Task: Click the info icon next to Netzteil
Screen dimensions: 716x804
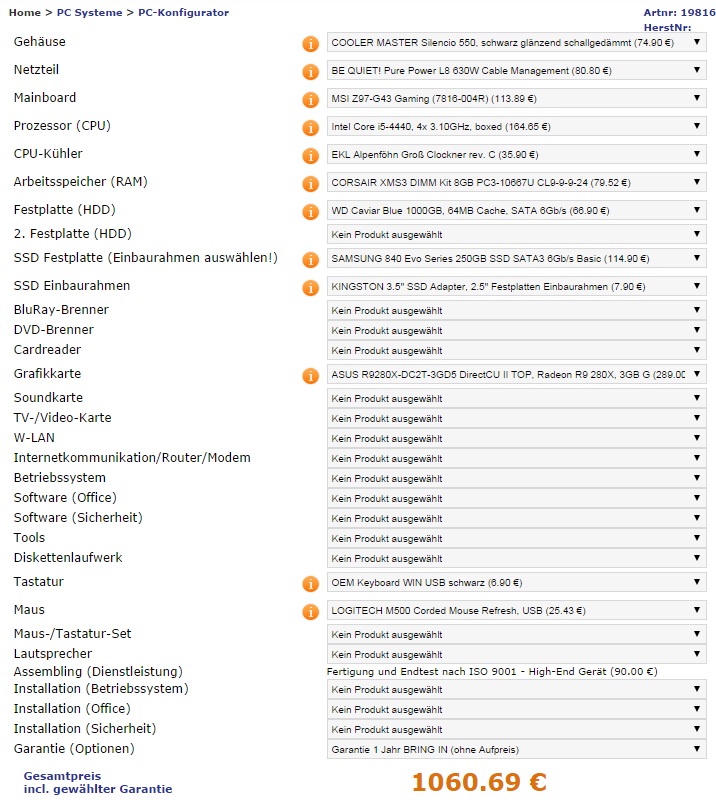Action: pyautogui.click(x=310, y=72)
